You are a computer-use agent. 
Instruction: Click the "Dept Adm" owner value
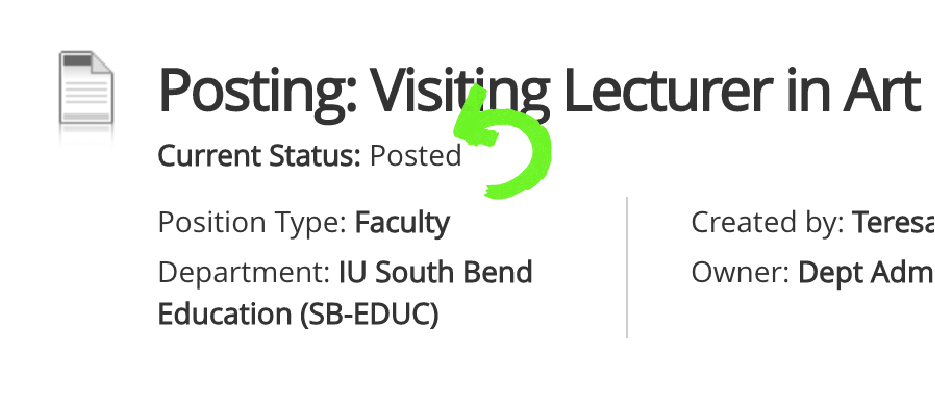pos(865,272)
